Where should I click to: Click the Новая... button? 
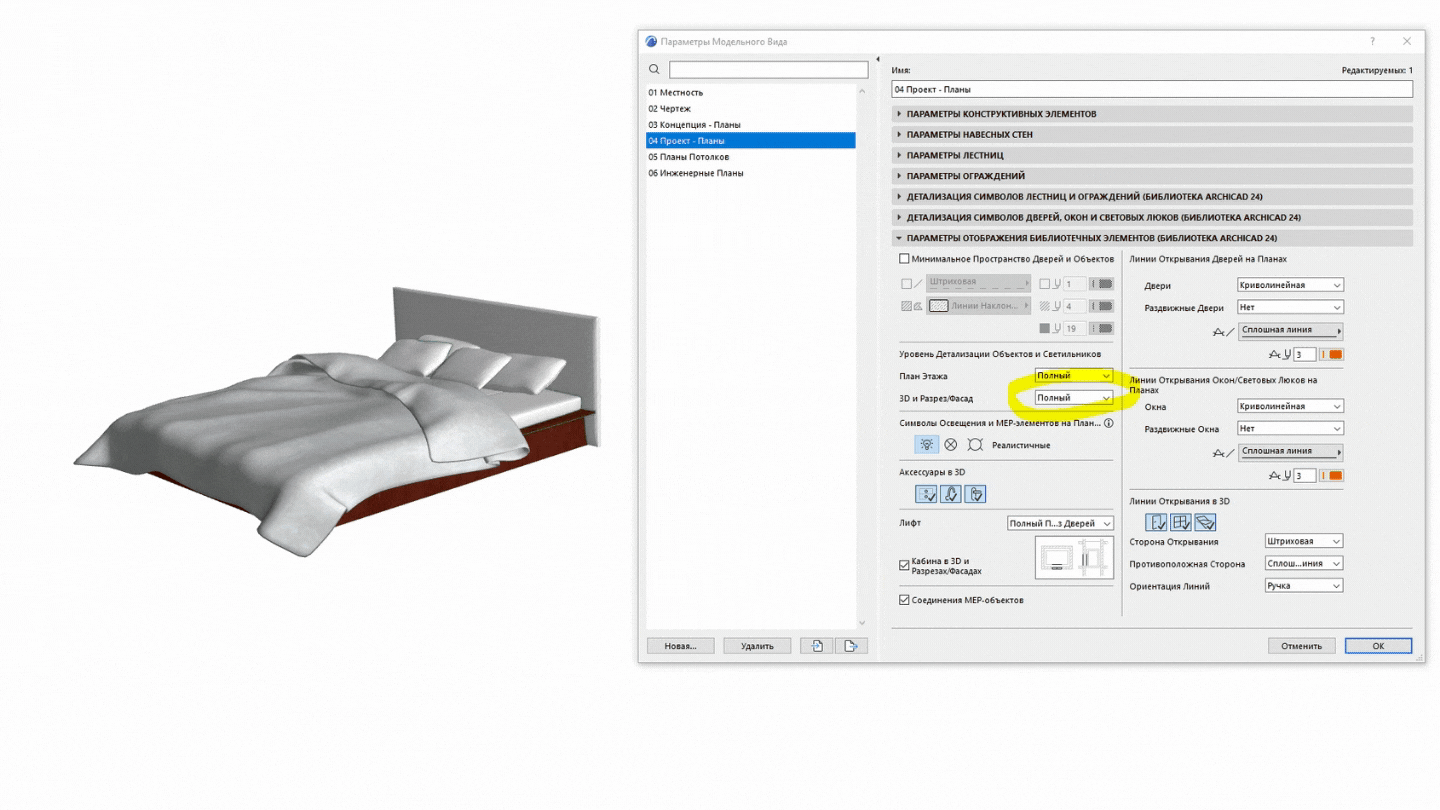[x=680, y=646]
